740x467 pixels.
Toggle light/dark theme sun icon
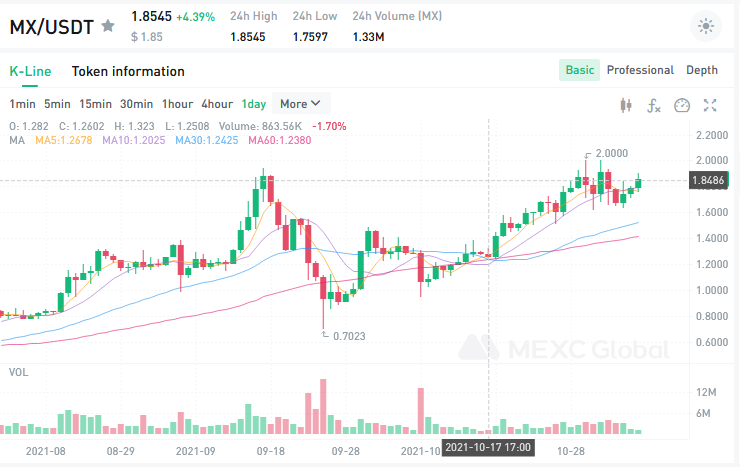pyautogui.click(x=707, y=27)
